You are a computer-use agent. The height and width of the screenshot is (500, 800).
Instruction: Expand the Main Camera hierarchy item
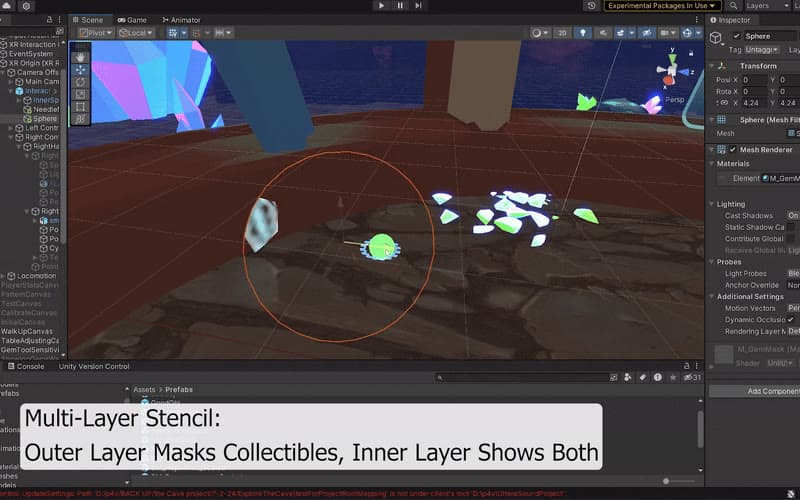[11, 82]
